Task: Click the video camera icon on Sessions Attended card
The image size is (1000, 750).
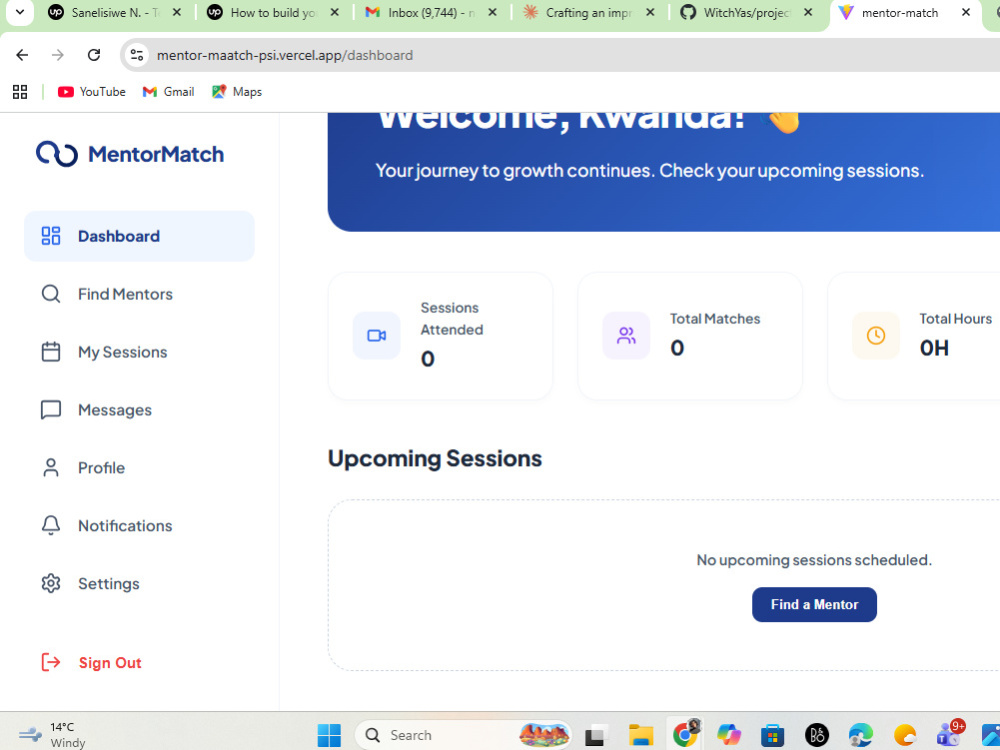Action: [x=377, y=335]
